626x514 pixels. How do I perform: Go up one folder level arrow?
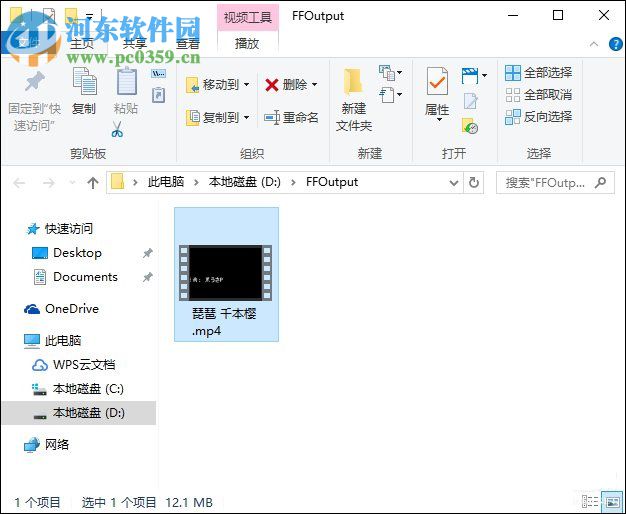point(93,183)
